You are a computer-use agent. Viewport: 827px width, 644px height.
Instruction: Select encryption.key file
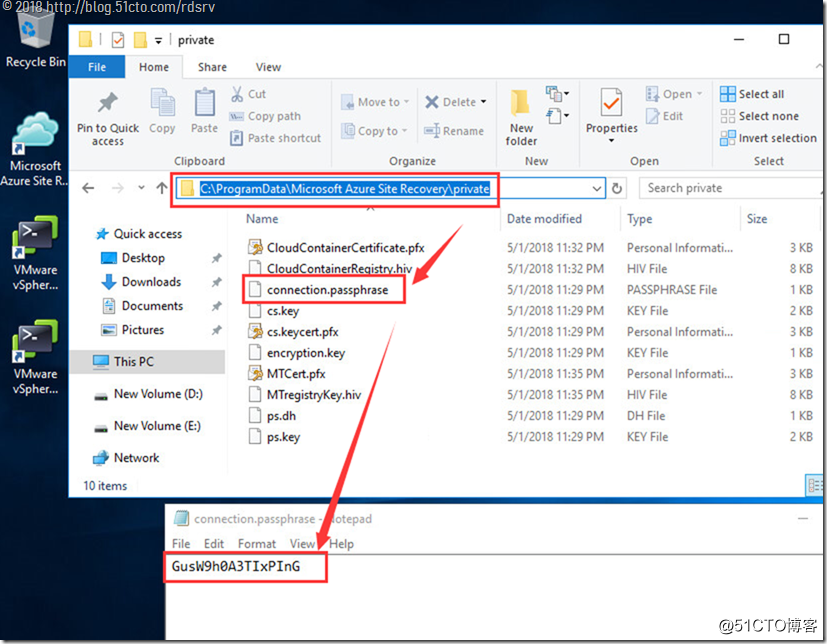click(x=296, y=353)
